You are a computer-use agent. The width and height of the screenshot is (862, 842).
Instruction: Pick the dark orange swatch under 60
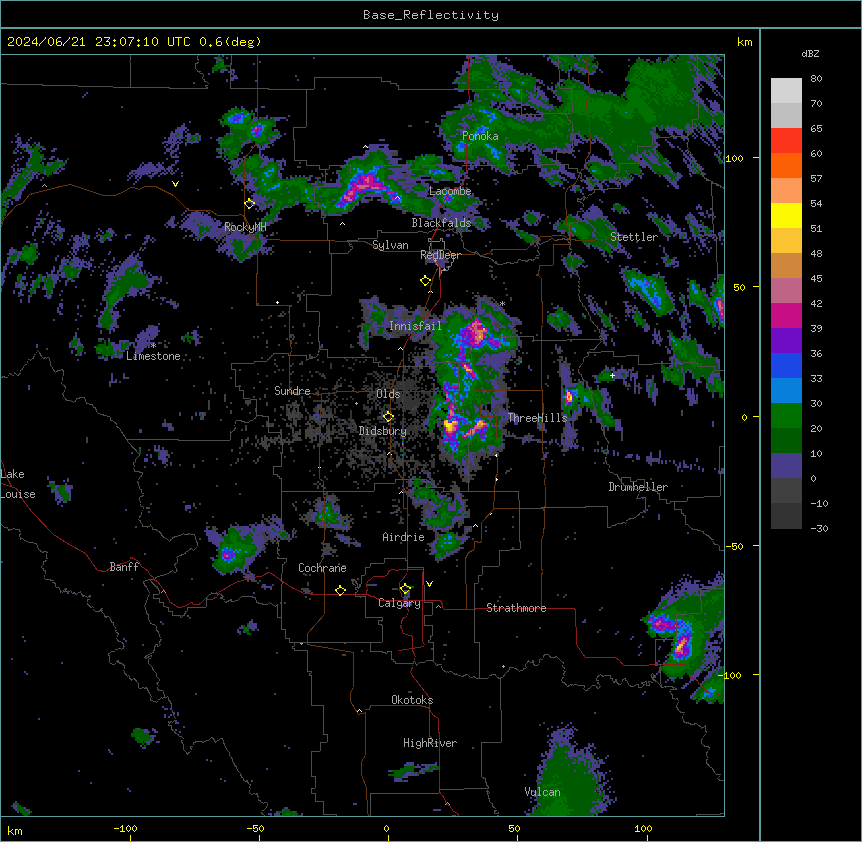[786, 165]
